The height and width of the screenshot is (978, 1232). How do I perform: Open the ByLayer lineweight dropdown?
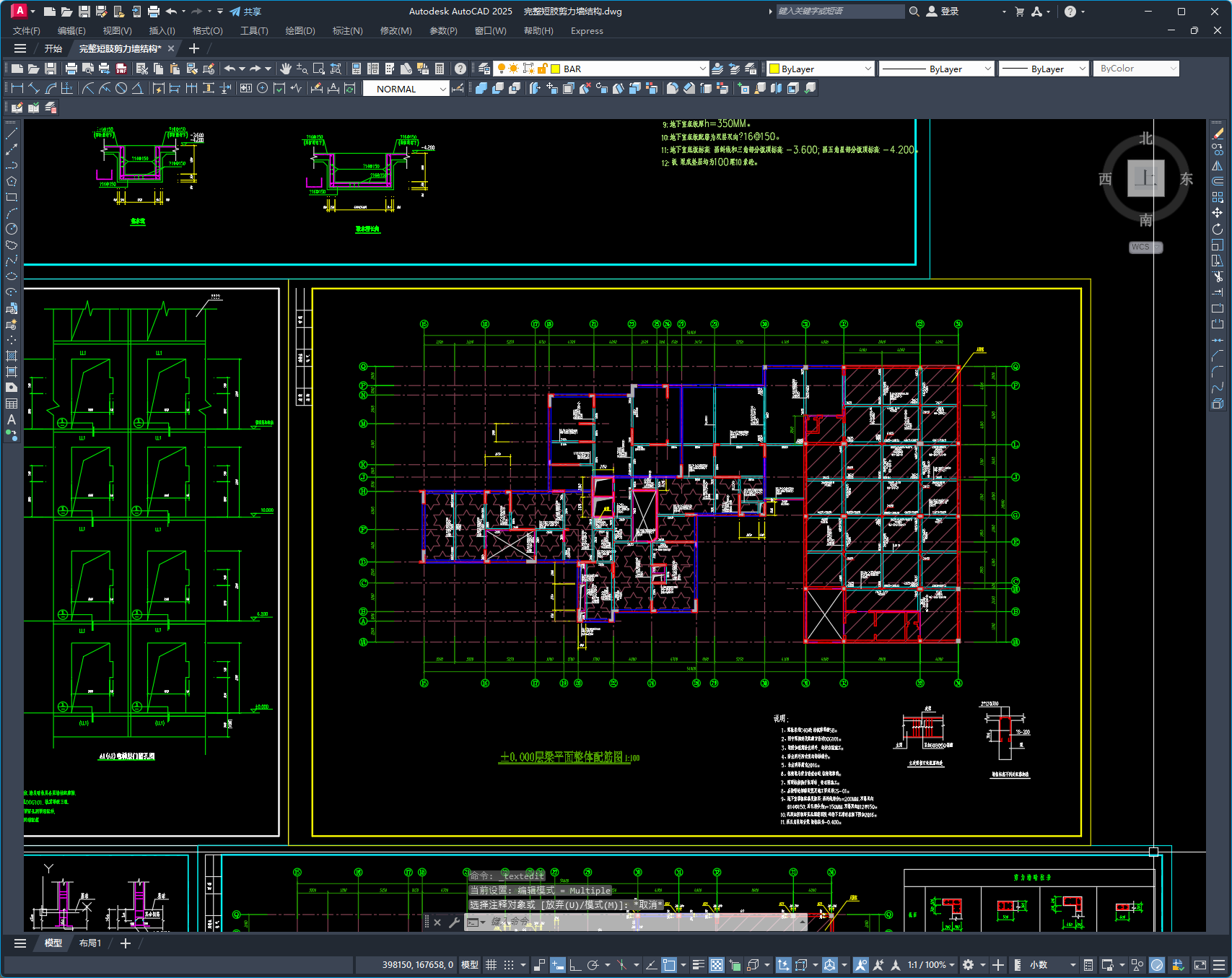(x=1082, y=69)
